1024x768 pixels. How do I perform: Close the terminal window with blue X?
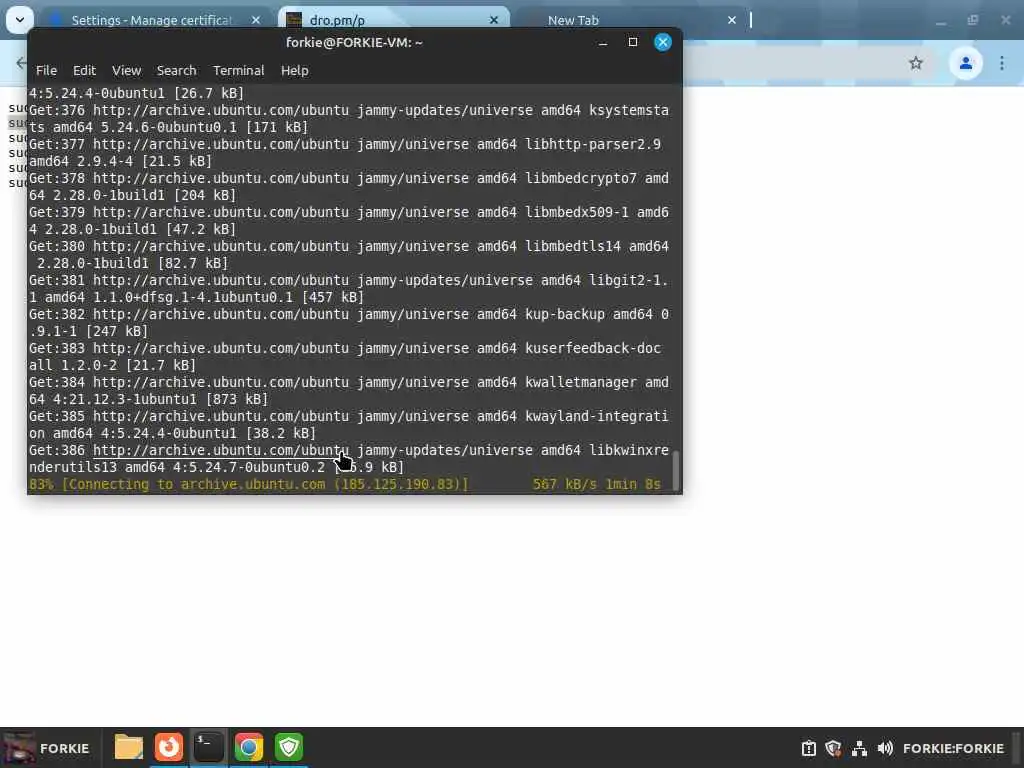click(663, 42)
